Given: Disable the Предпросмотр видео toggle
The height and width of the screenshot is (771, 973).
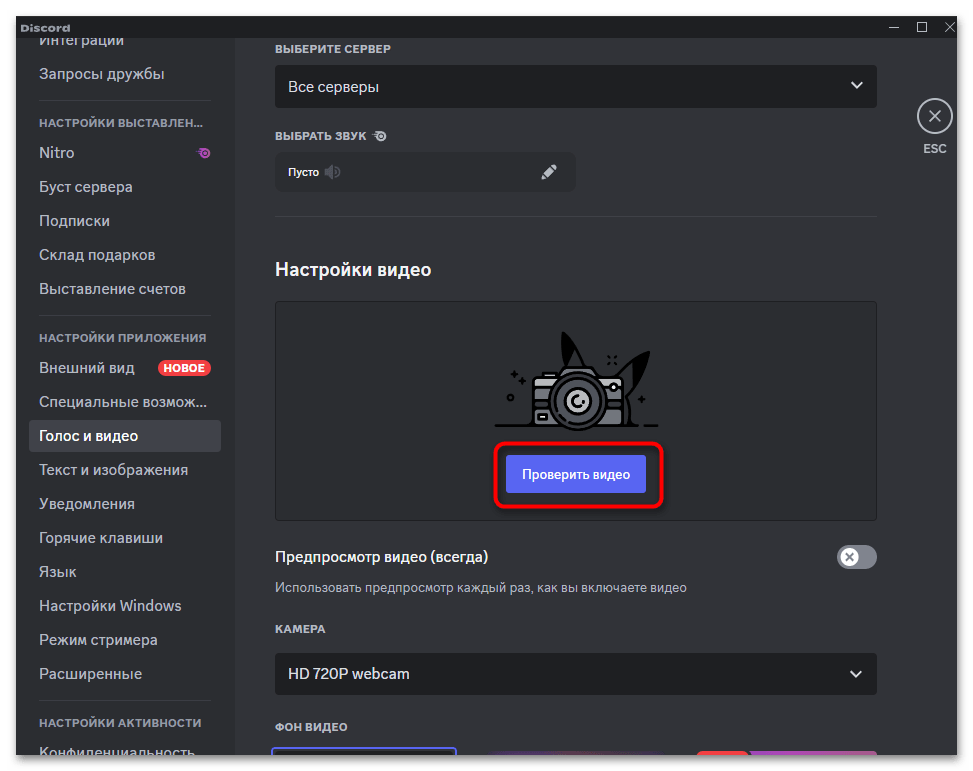Looking at the screenshot, I should [x=856, y=557].
